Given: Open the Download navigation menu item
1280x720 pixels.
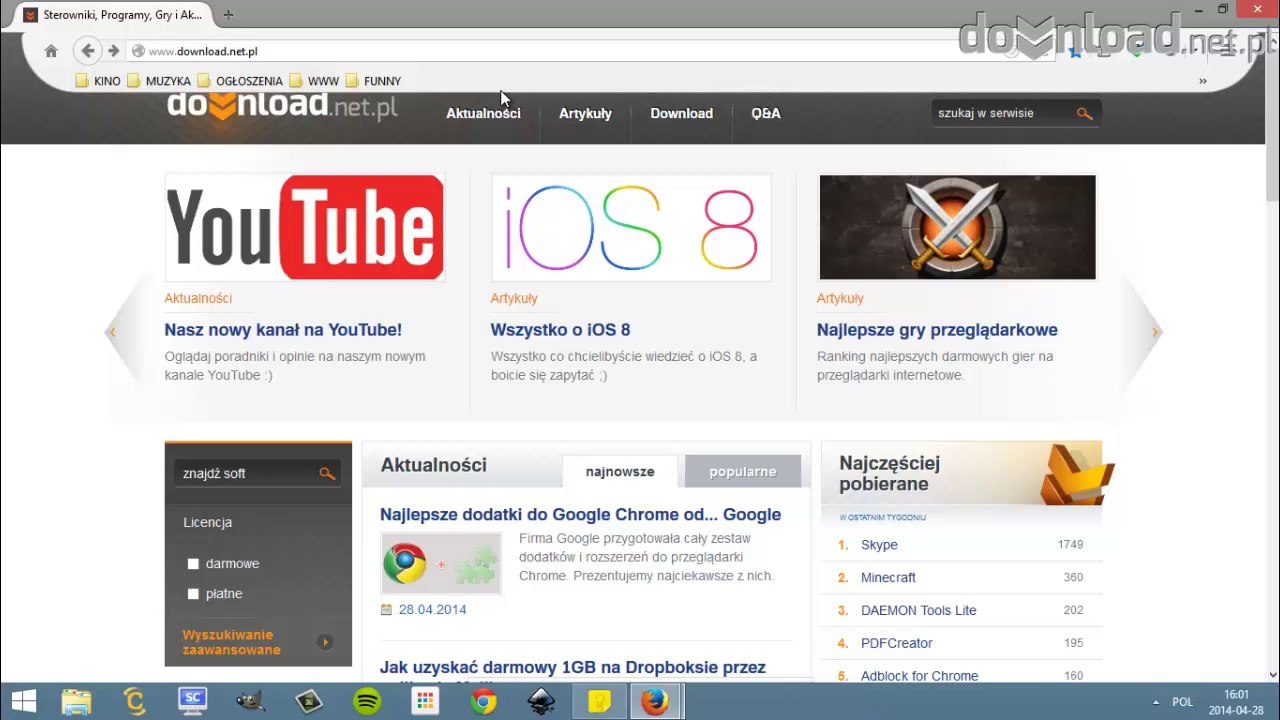Looking at the screenshot, I should click(681, 113).
